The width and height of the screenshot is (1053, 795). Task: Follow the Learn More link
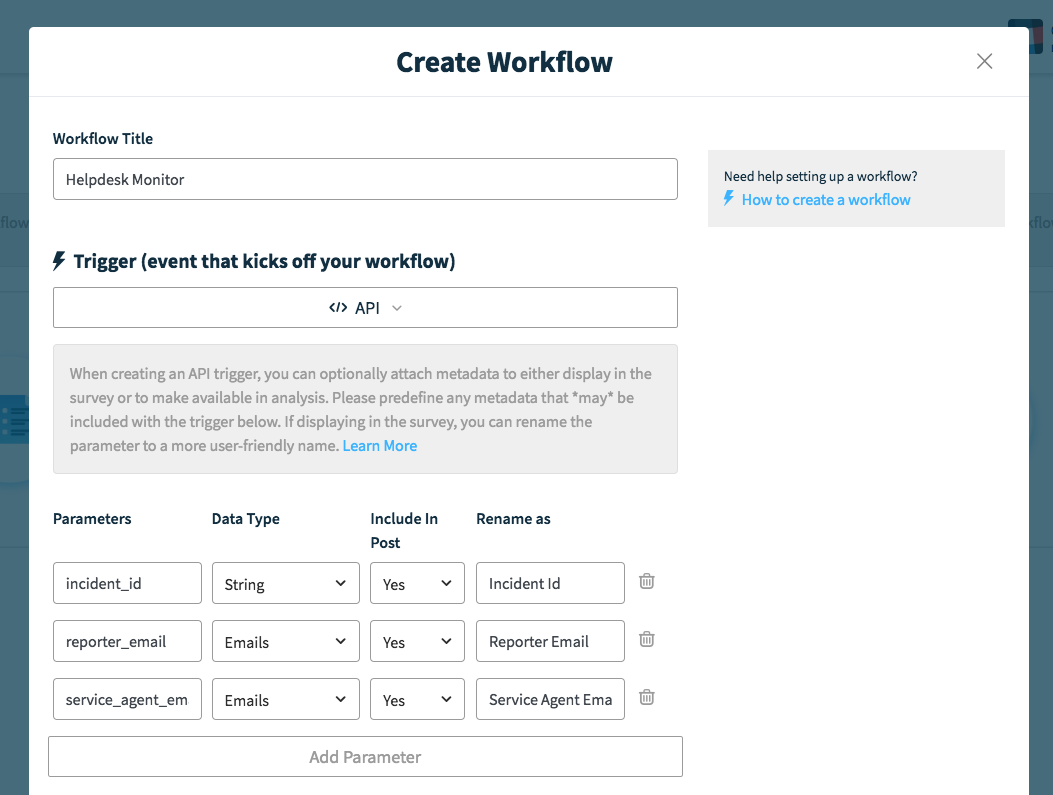pyautogui.click(x=379, y=446)
